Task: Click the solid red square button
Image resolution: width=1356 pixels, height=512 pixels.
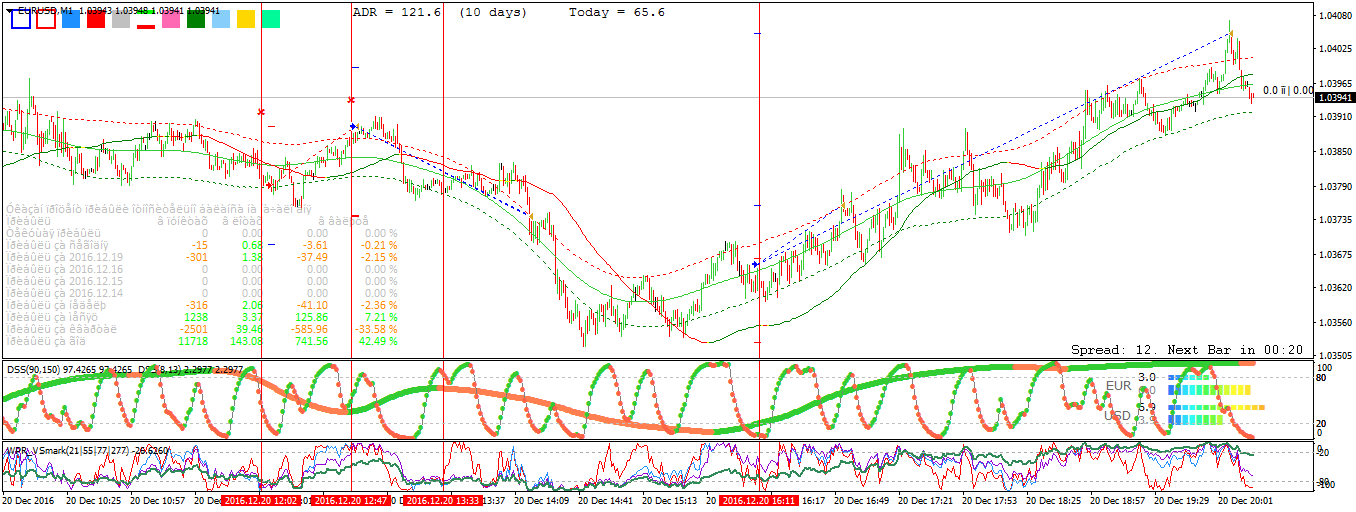Action: click(96, 19)
